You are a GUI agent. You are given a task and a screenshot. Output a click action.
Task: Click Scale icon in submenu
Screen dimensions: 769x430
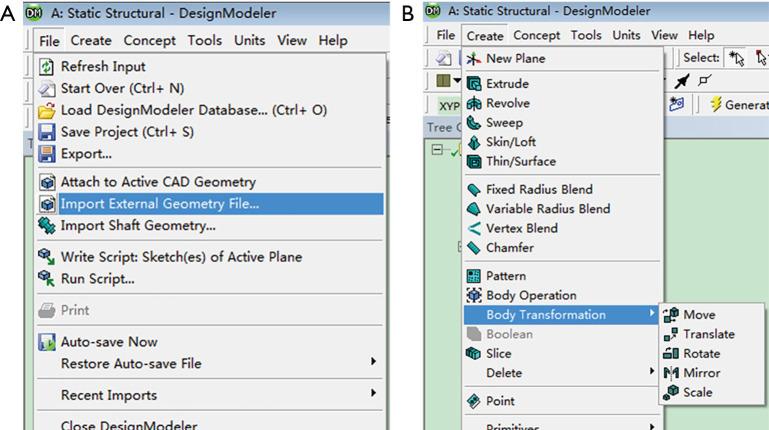[671, 393]
